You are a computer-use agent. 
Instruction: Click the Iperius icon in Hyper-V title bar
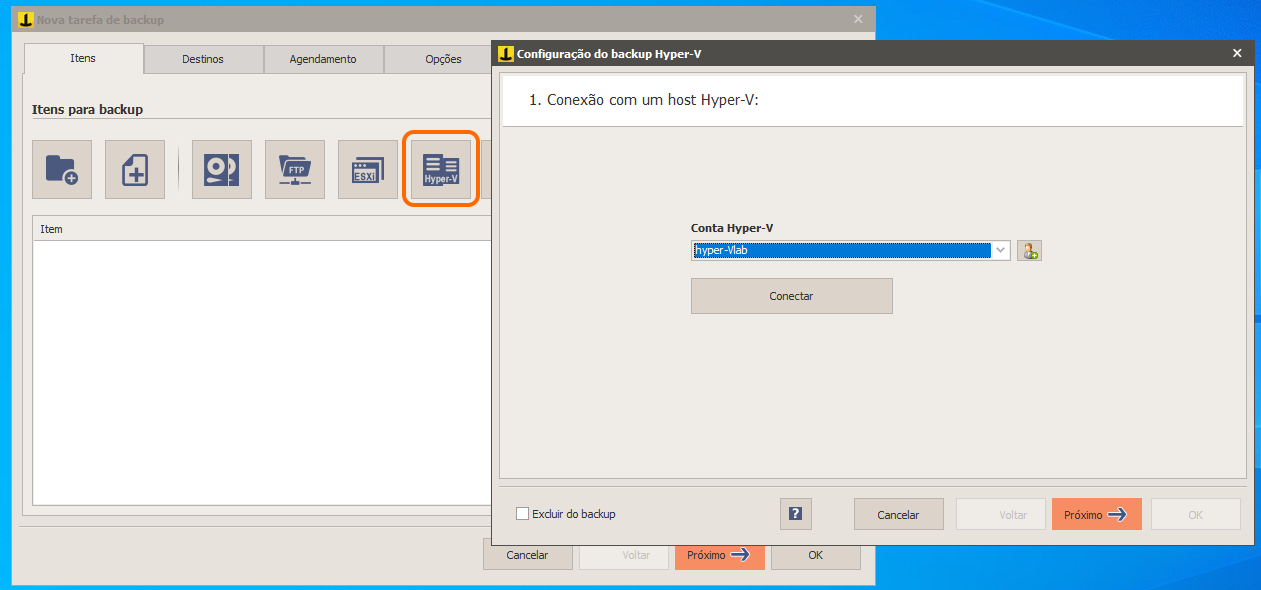pyautogui.click(x=506, y=54)
